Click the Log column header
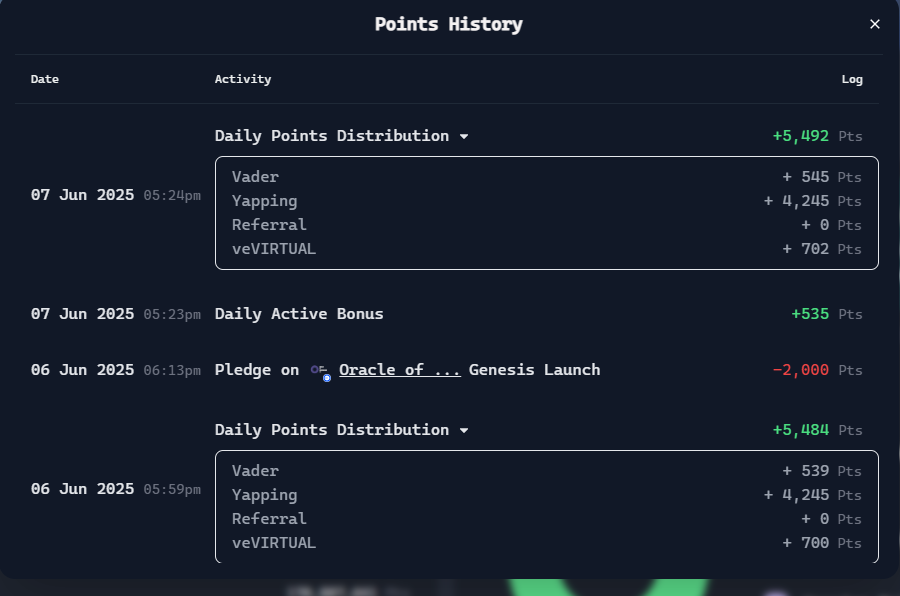 [852, 80]
